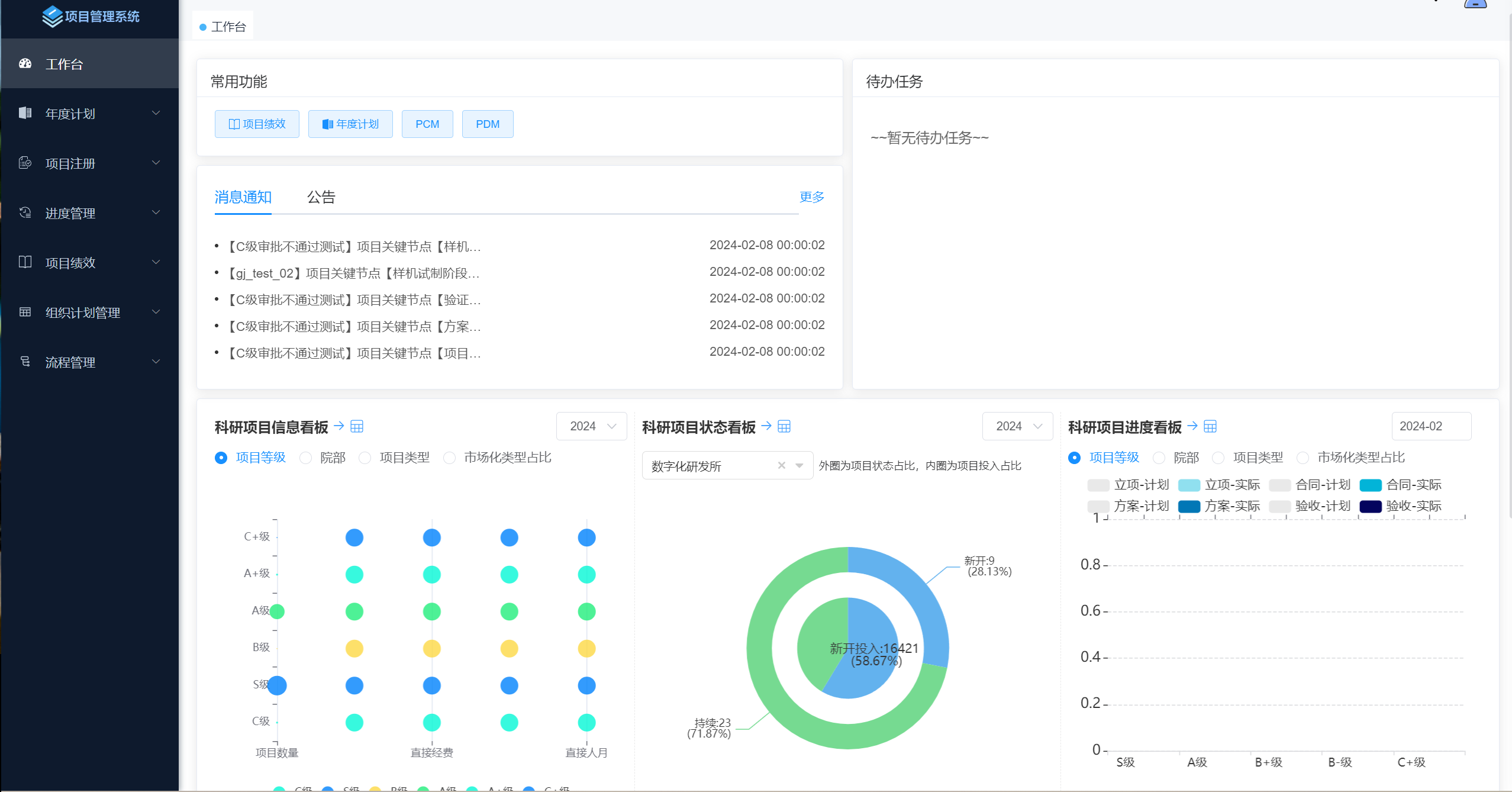This screenshot has width=1512, height=792.
Task: Open the 样机 notification for C级审批不通过测试
Action: [x=354, y=247]
